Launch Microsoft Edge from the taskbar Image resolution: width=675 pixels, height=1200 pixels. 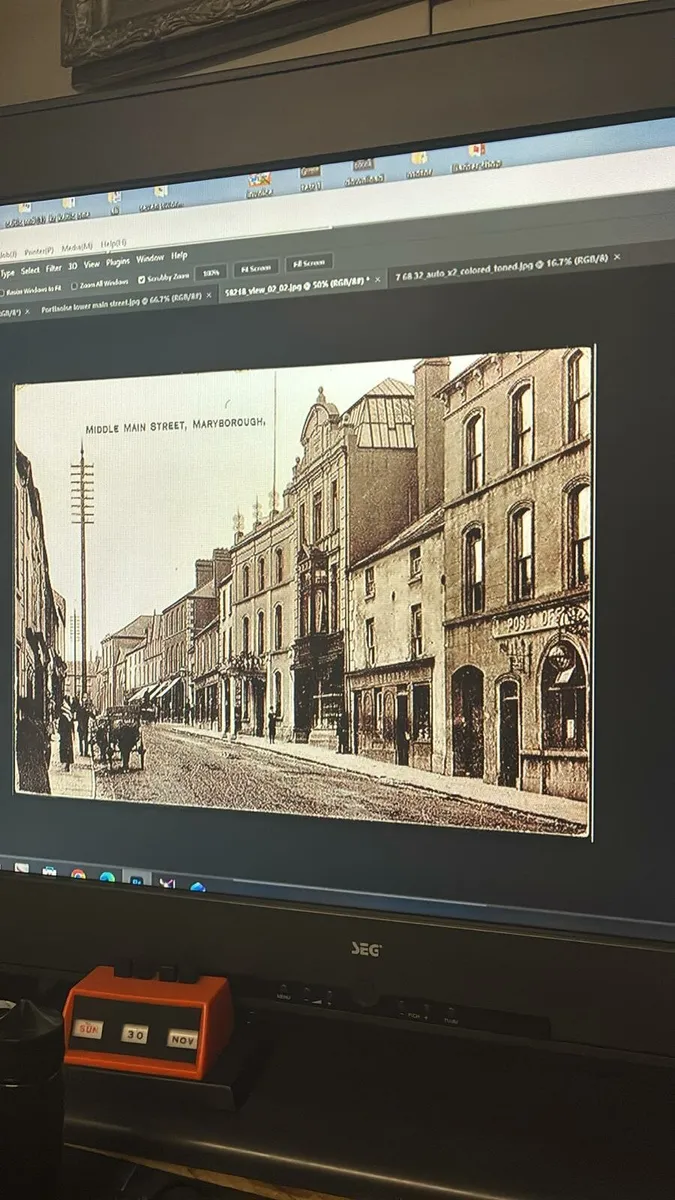coord(107,877)
